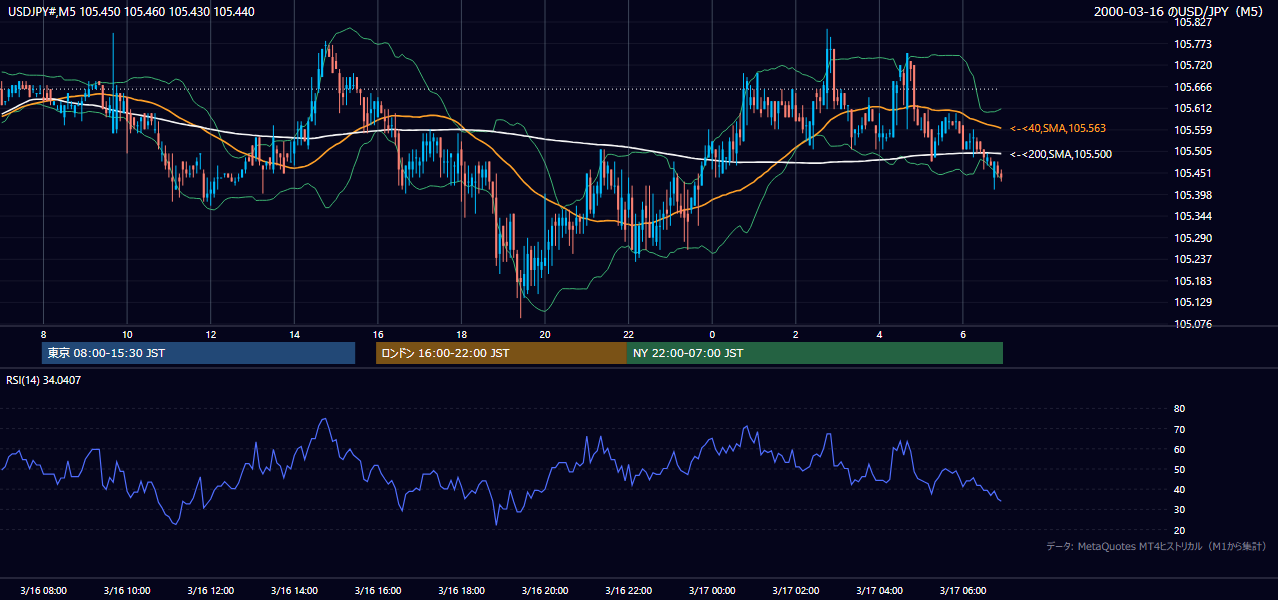1278x600 pixels.
Task: Click hour tick 0 under price chart
Action: tap(712, 333)
